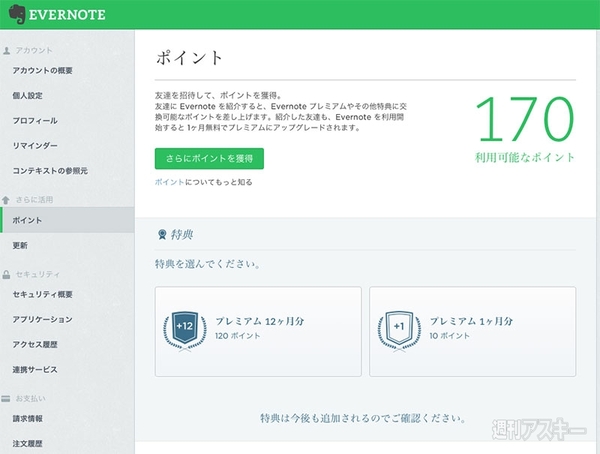
Task: Click the +12 premium shield badge
Action: (185, 331)
